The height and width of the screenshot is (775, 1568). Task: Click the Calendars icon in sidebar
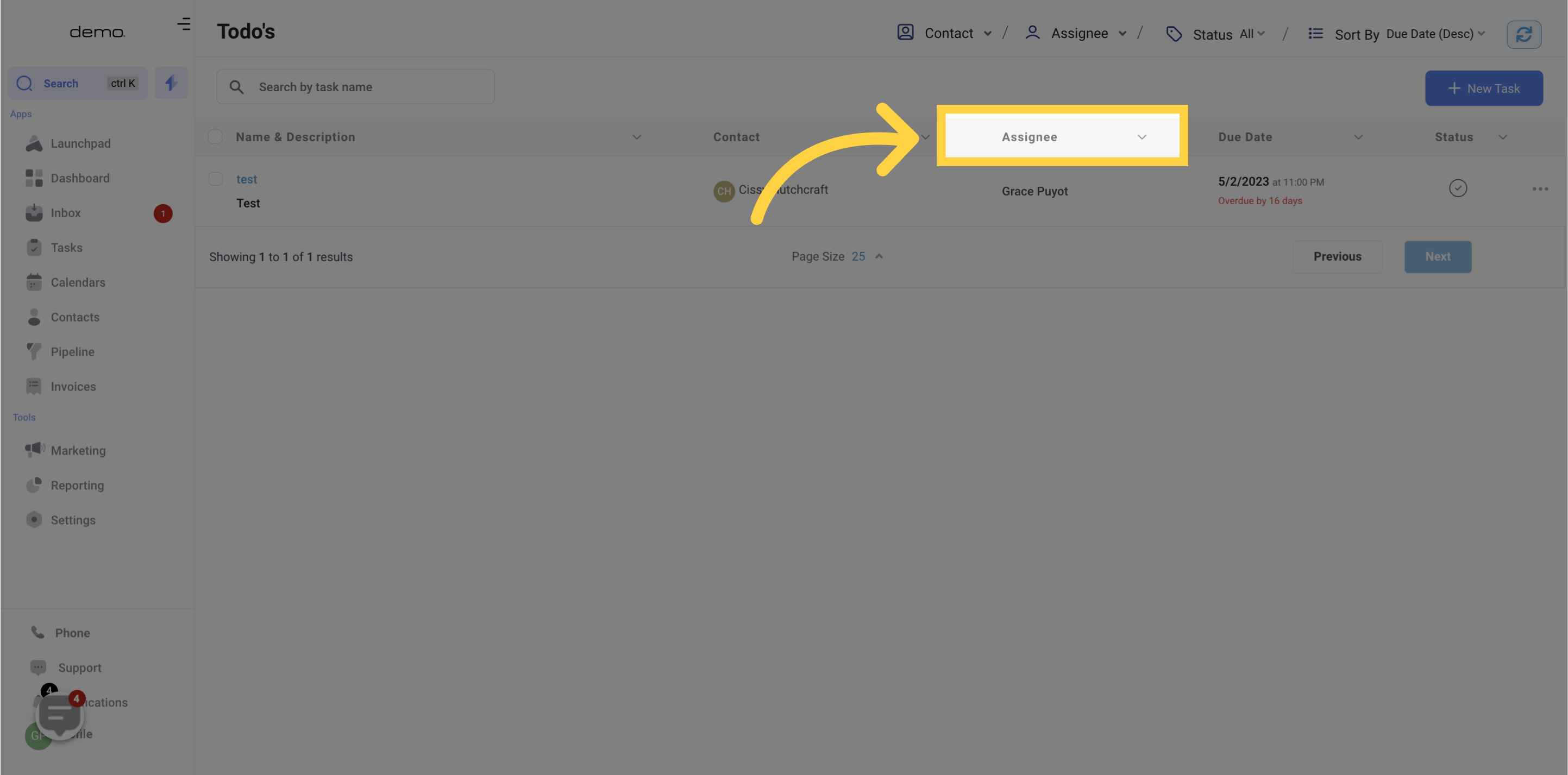pos(34,282)
